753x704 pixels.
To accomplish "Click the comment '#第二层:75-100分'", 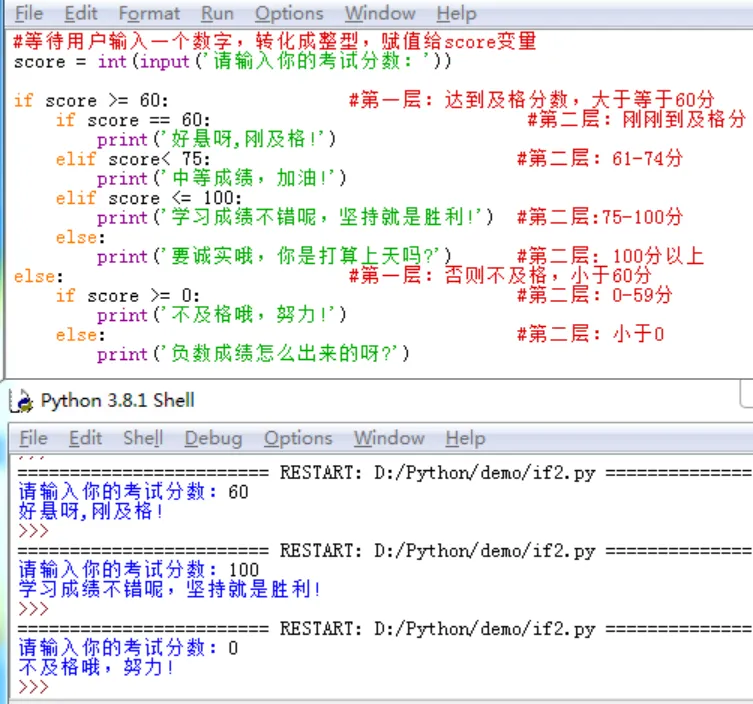I will point(599,217).
